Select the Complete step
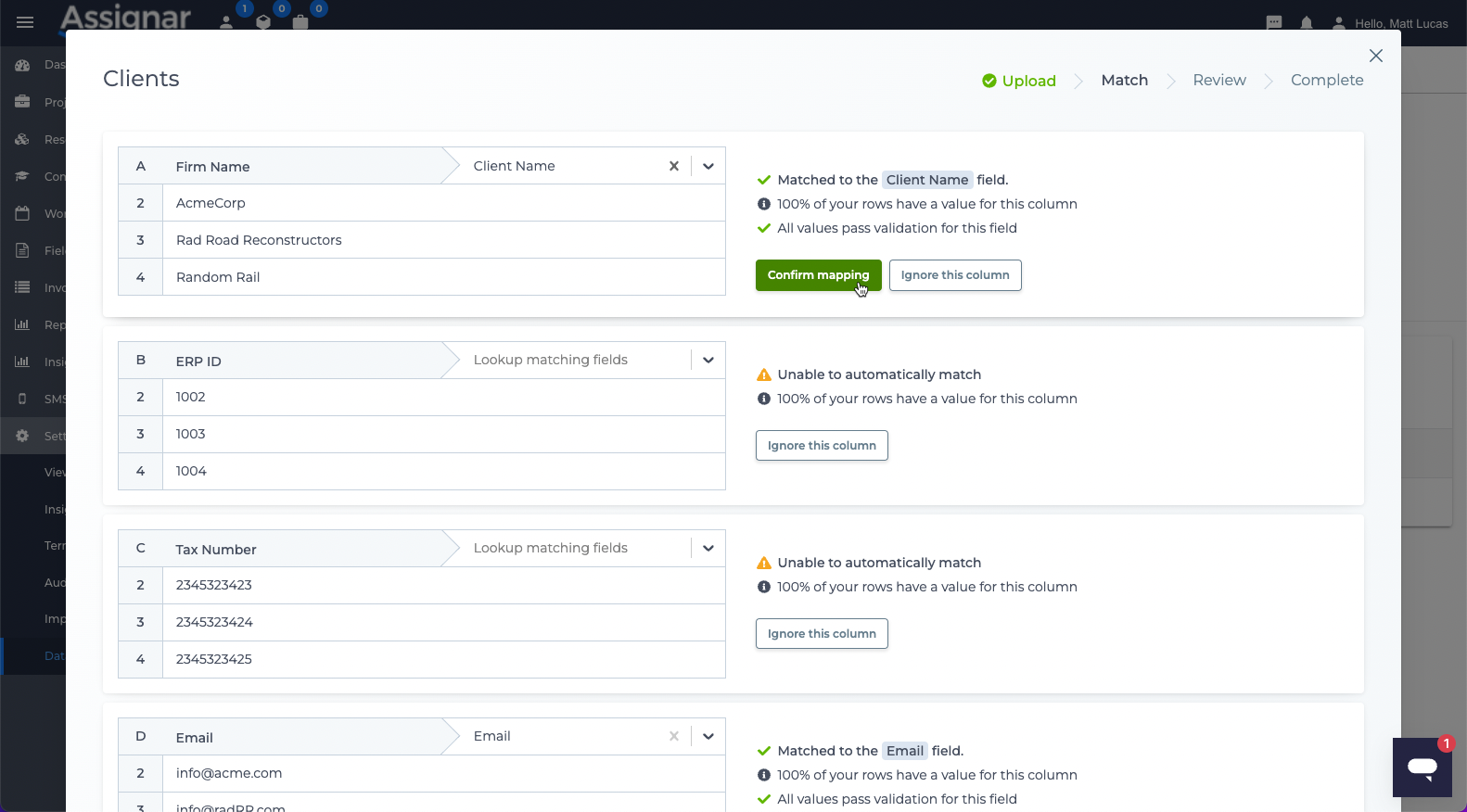This screenshot has height=812, width=1467. pos(1327,81)
